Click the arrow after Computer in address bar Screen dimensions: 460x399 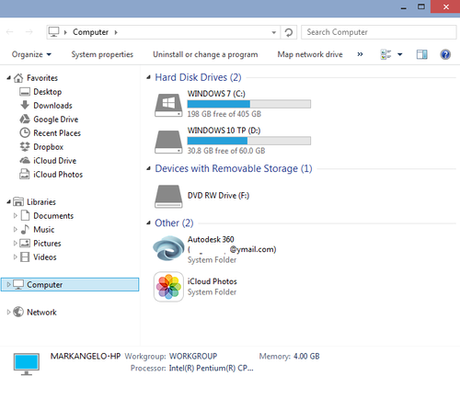click(x=116, y=32)
